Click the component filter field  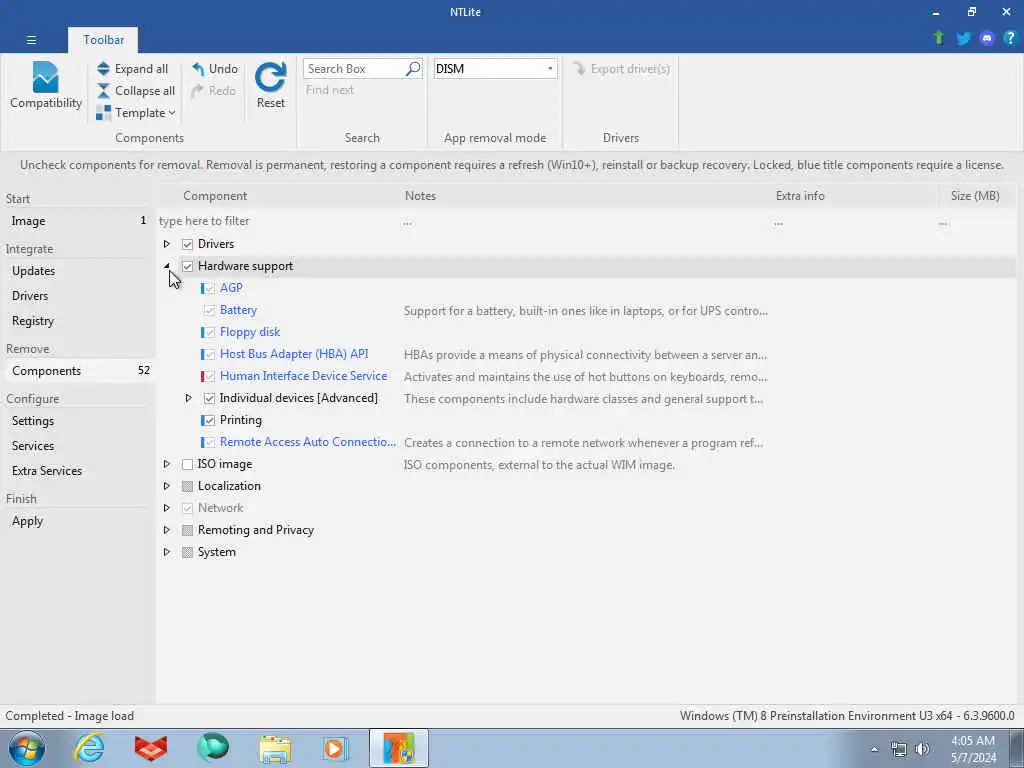tap(278, 221)
